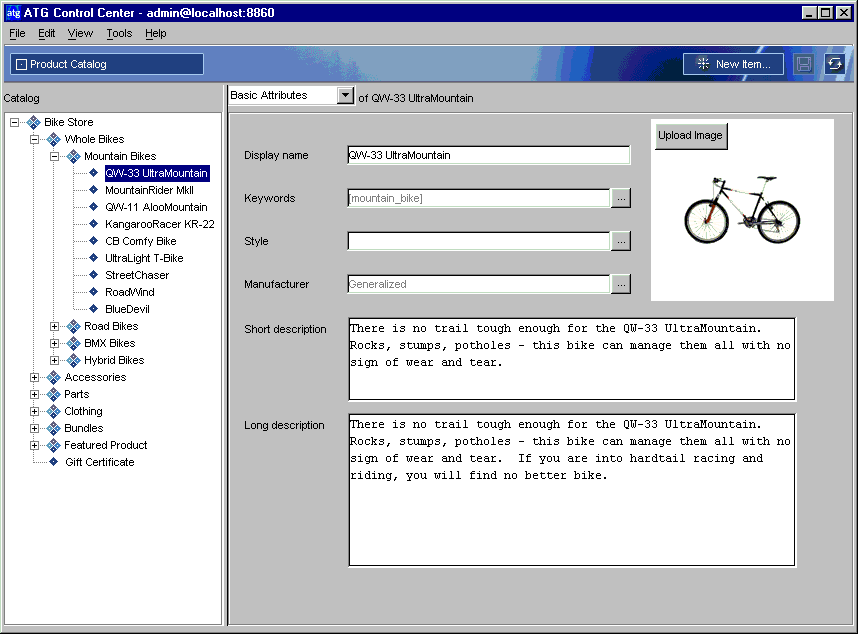This screenshot has width=860, height=636.
Task: Expand the Hybrid Bikes tree node
Action: pos(54,360)
